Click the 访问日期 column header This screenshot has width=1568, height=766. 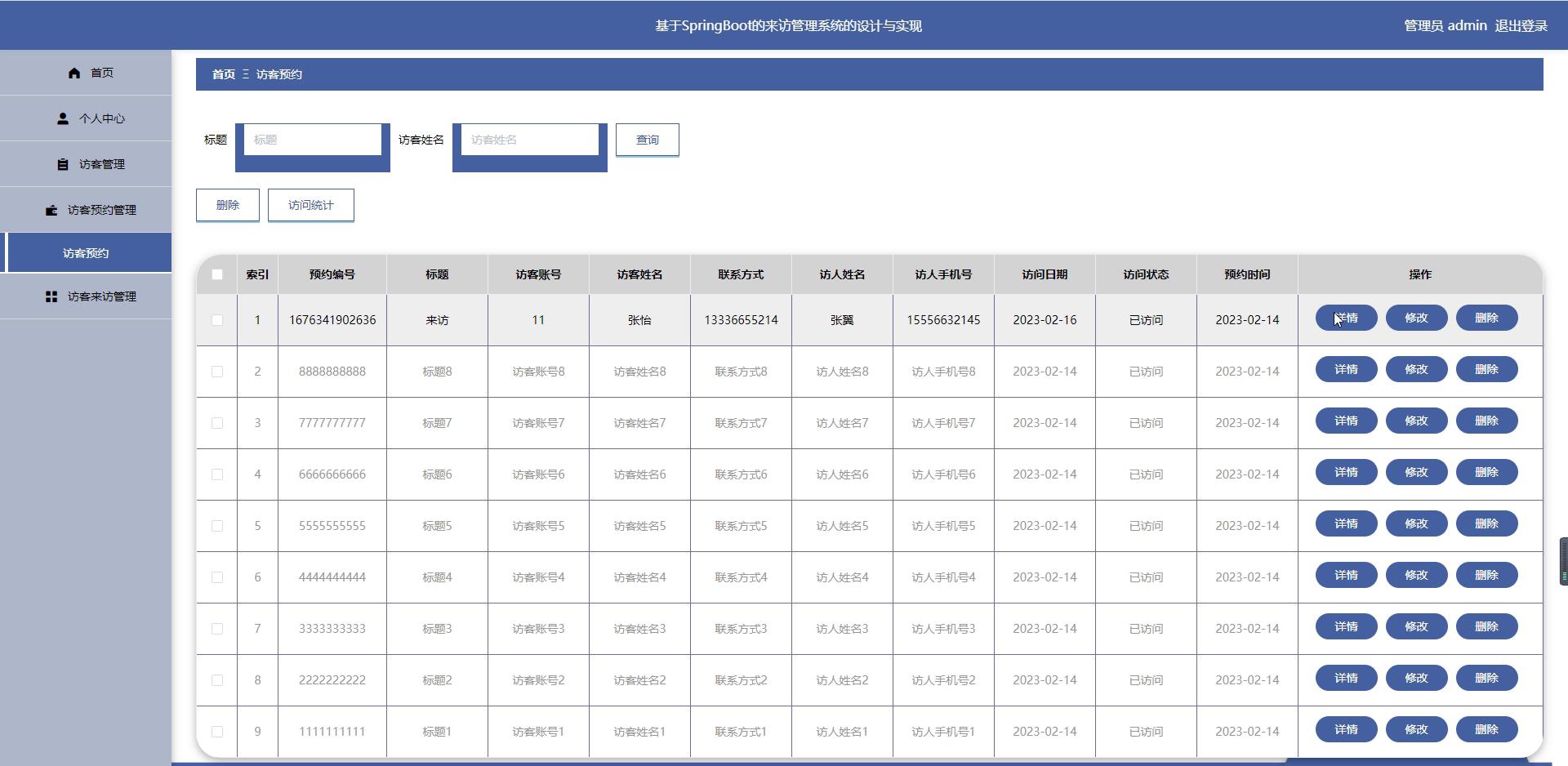tap(1045, 274)
